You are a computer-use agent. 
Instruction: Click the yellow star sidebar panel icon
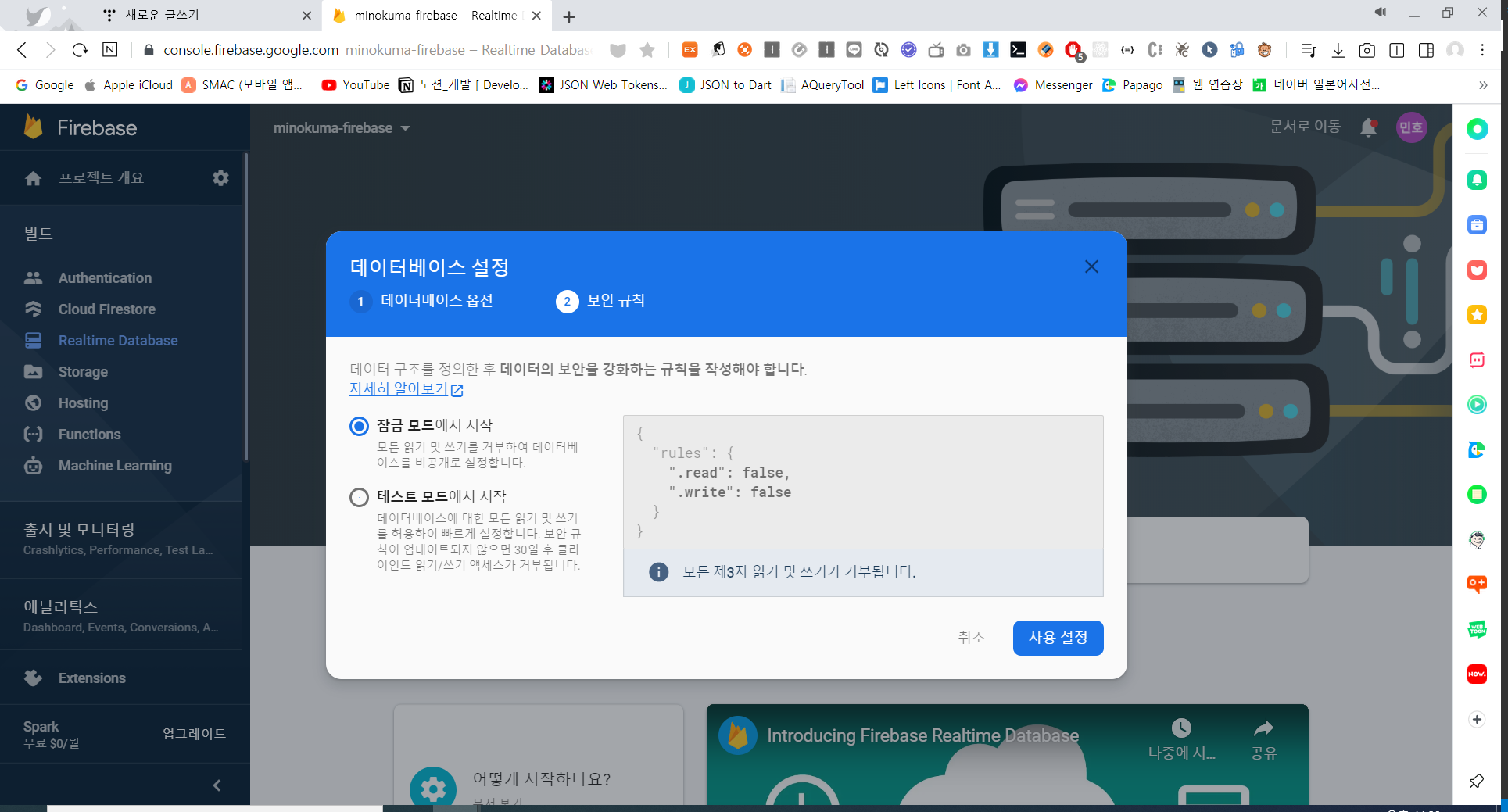click(1477, 315)
